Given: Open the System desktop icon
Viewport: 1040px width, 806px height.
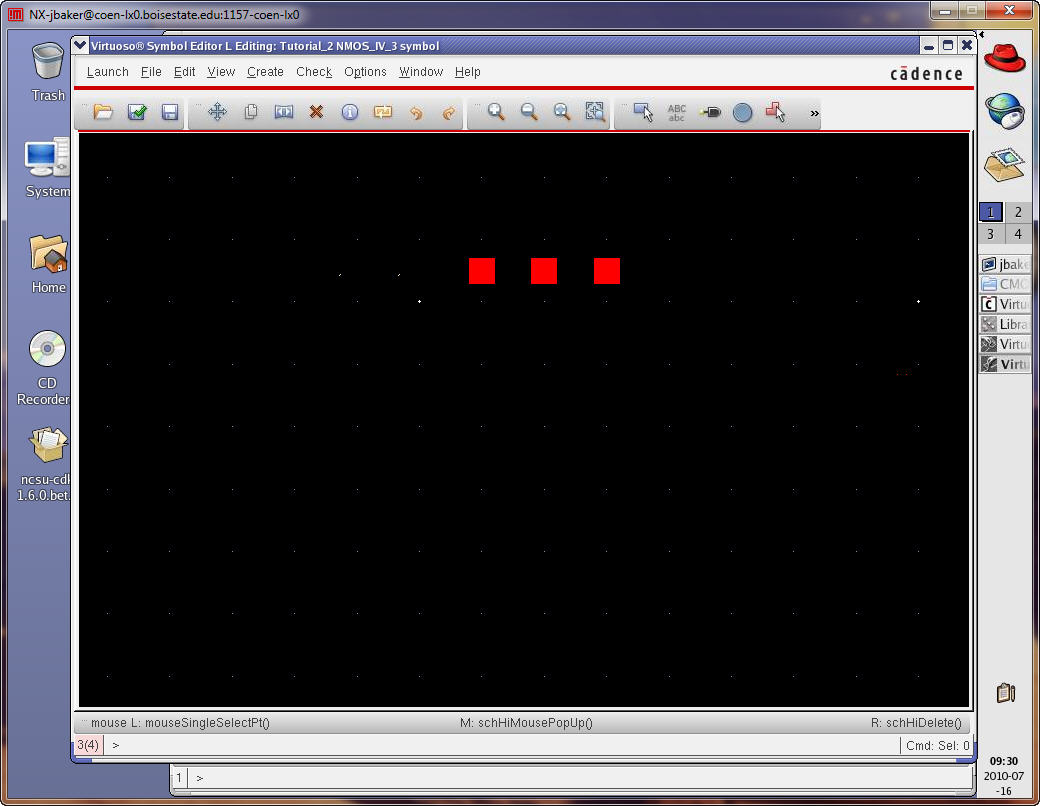Looking at the screenshot, I should (x=48, y=168).
